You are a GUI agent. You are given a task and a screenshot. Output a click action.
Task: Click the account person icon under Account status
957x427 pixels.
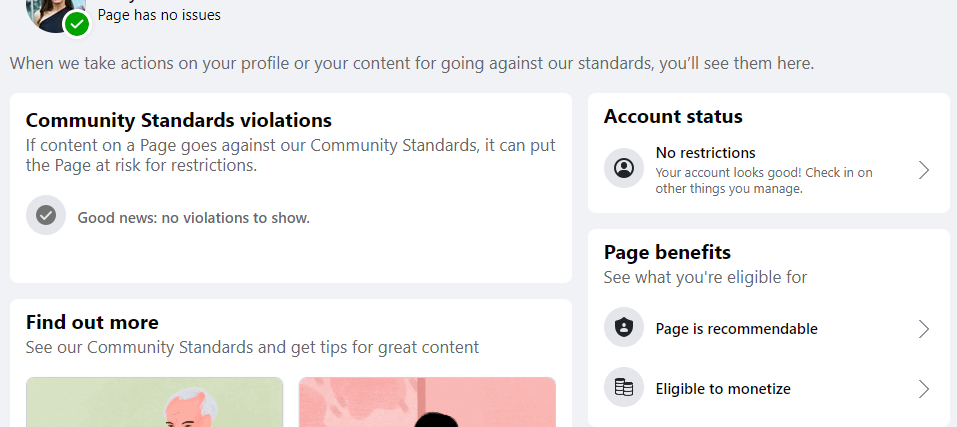coord(624,168)
